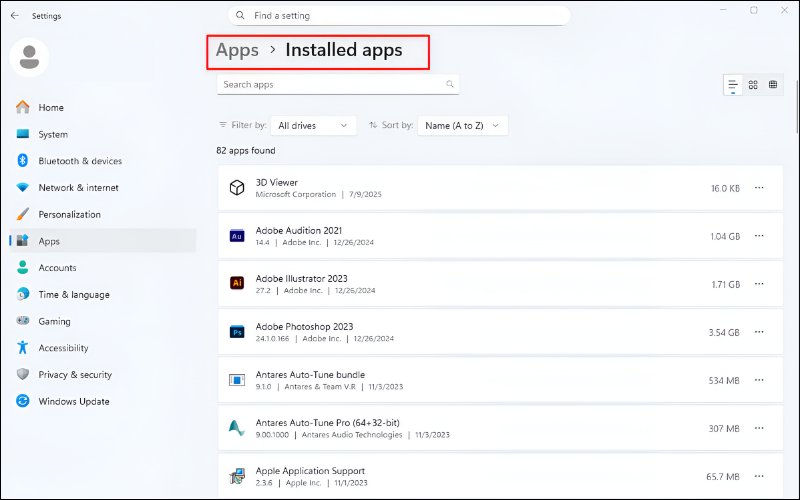
Task: Click the back arrow in Settings
Action: (x=14, y=16)
